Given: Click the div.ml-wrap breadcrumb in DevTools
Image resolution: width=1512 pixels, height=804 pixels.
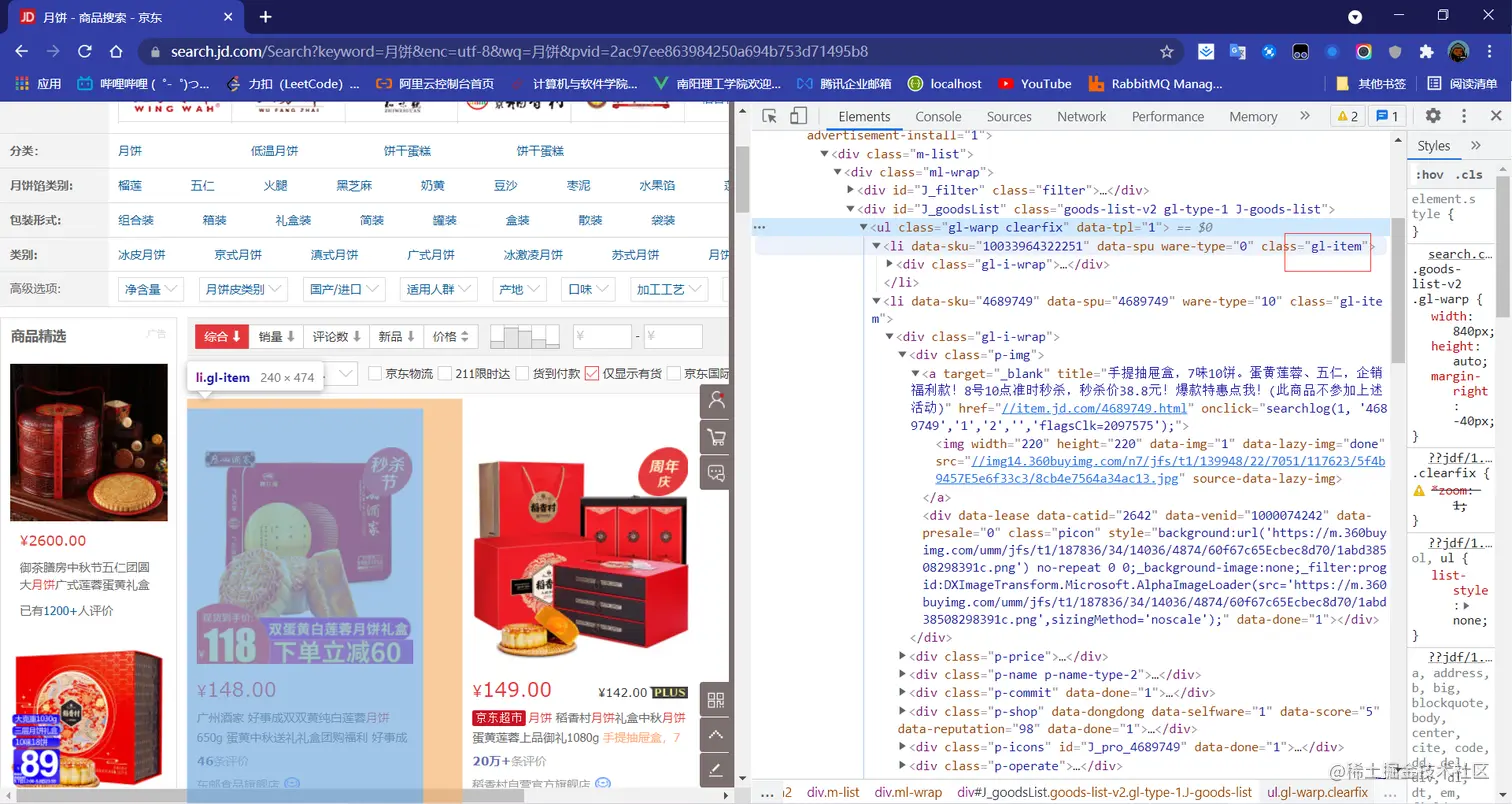Looking at the screenshot, I should [x=908, y=792].
